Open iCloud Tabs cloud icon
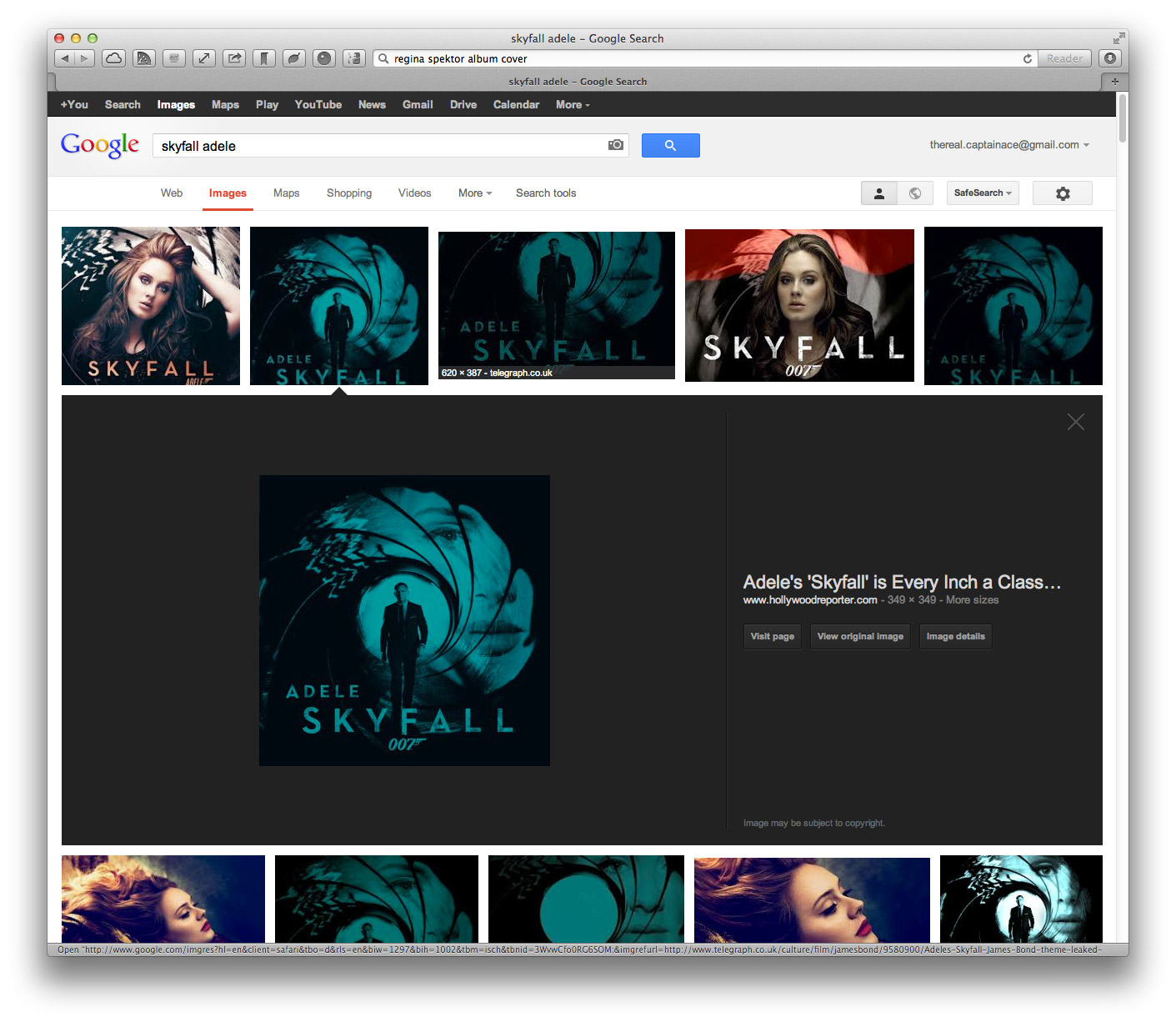The height and width of the screenshot is (1022, 1176). tap(114, 58)
